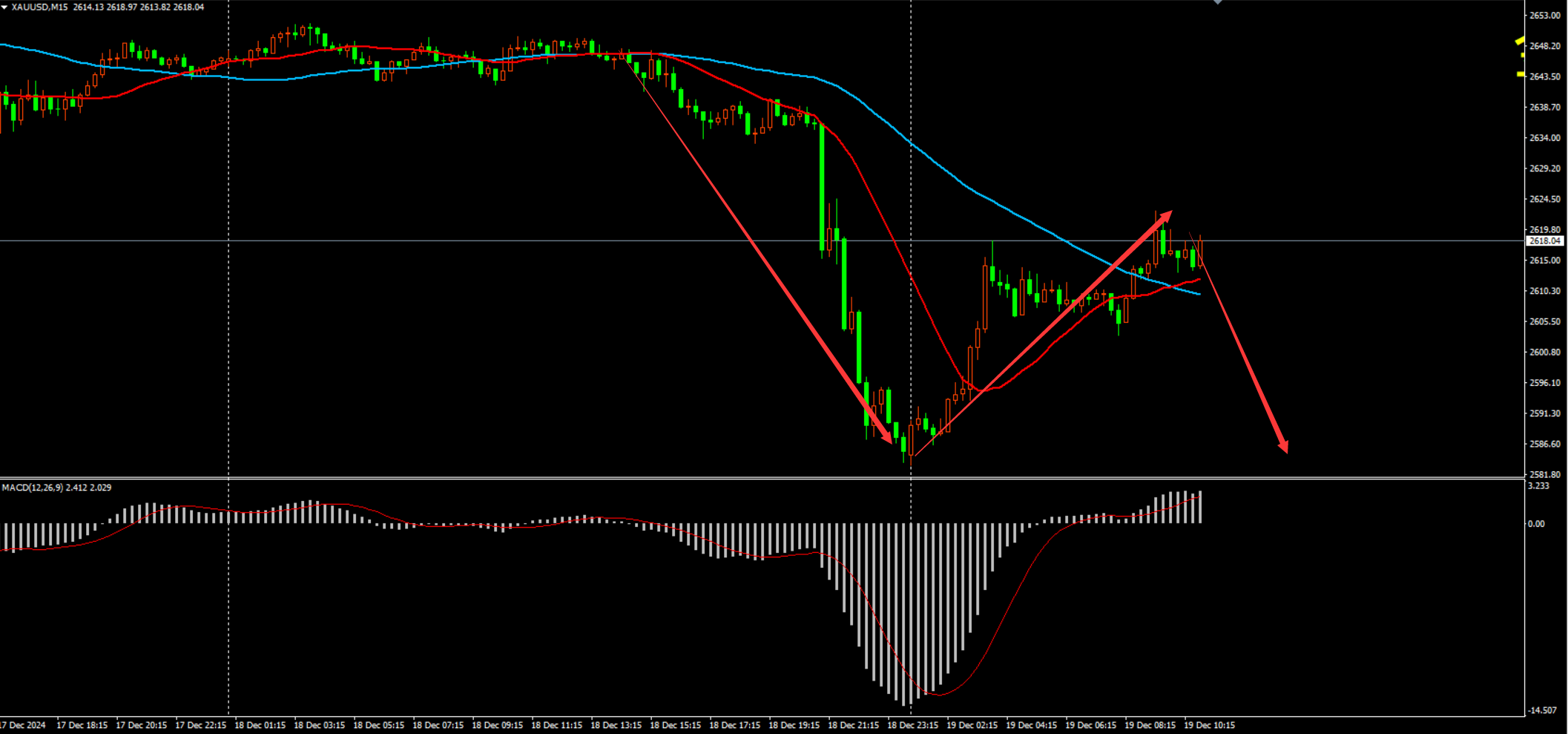Click the 2591.30 price axis label
The width and height of the screenshot is (1568, 734).
[x=1545, y=413]
